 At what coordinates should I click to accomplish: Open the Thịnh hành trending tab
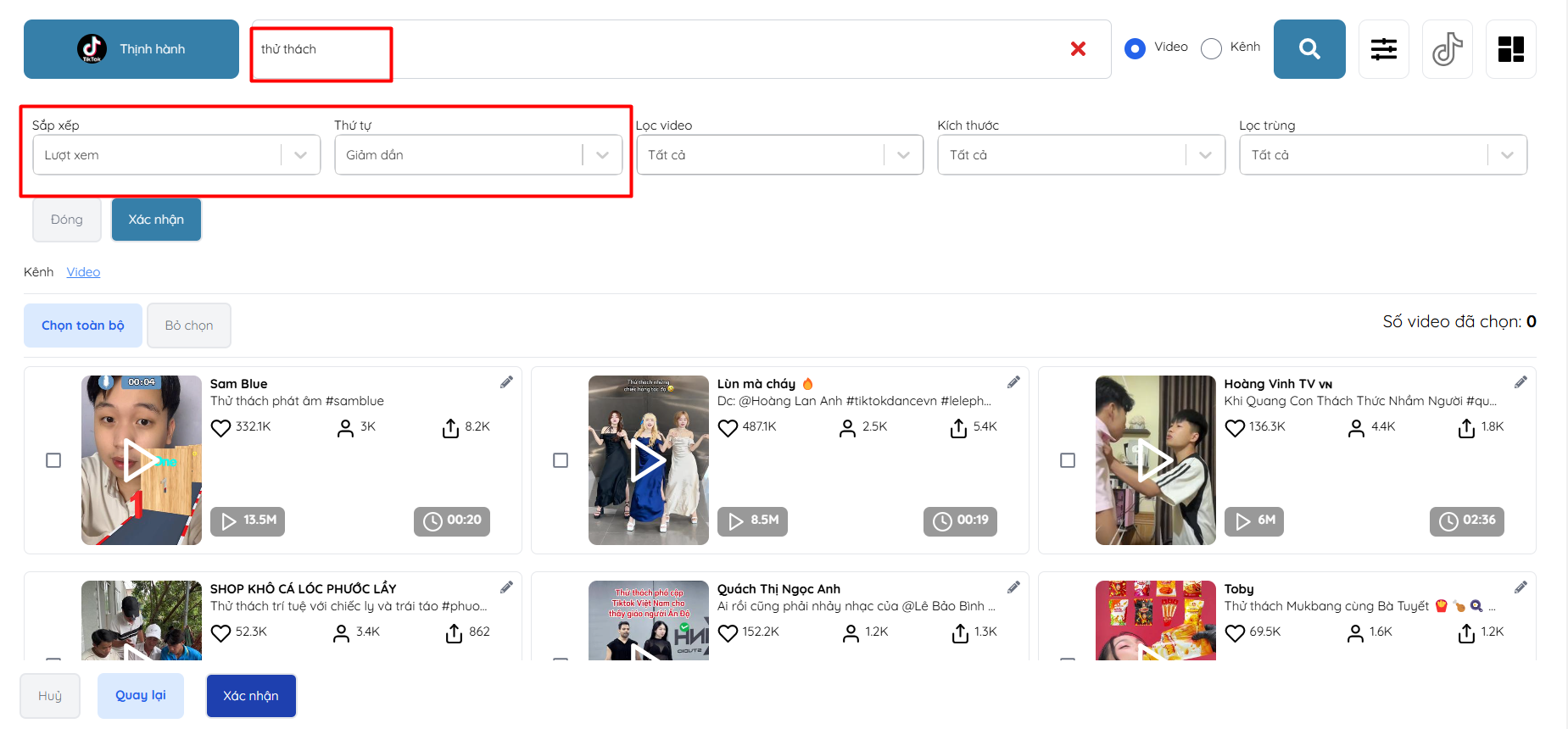[x=131, y=49]
